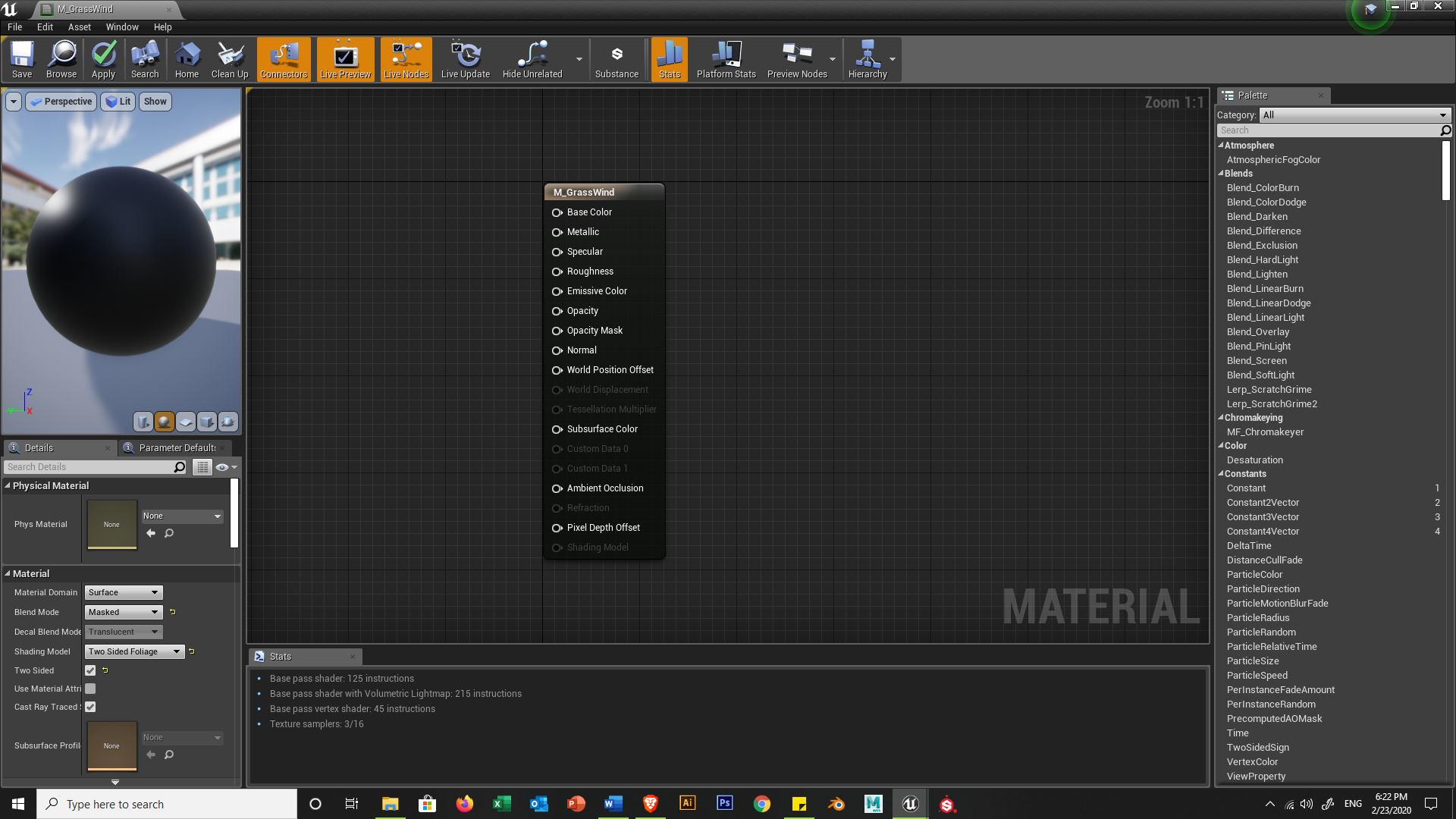Screen dimensions: 1456x819
Task: Open the Asset menu
Action: 79,27
